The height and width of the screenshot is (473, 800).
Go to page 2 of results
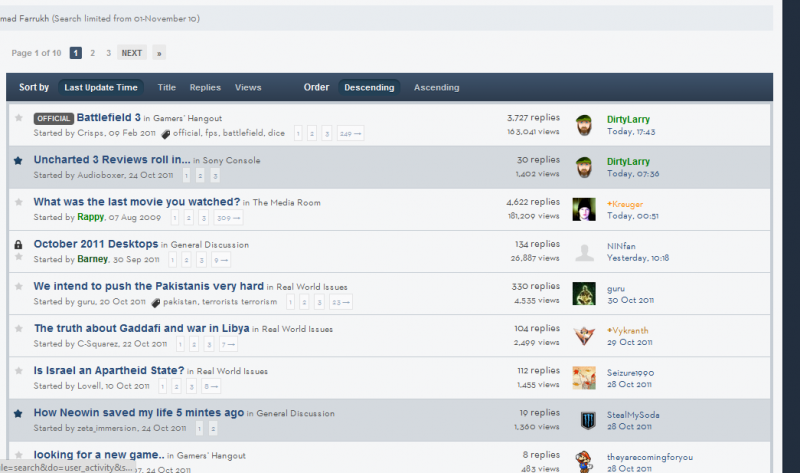[92, 53]
